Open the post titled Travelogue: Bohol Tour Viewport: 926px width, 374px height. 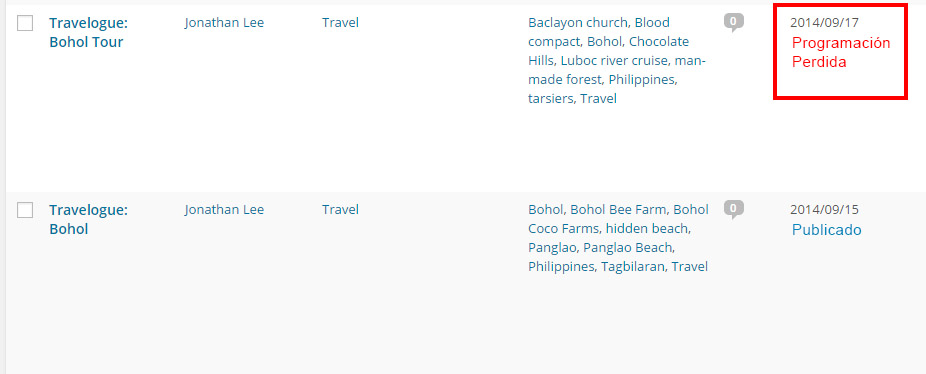tap(89, 32)
